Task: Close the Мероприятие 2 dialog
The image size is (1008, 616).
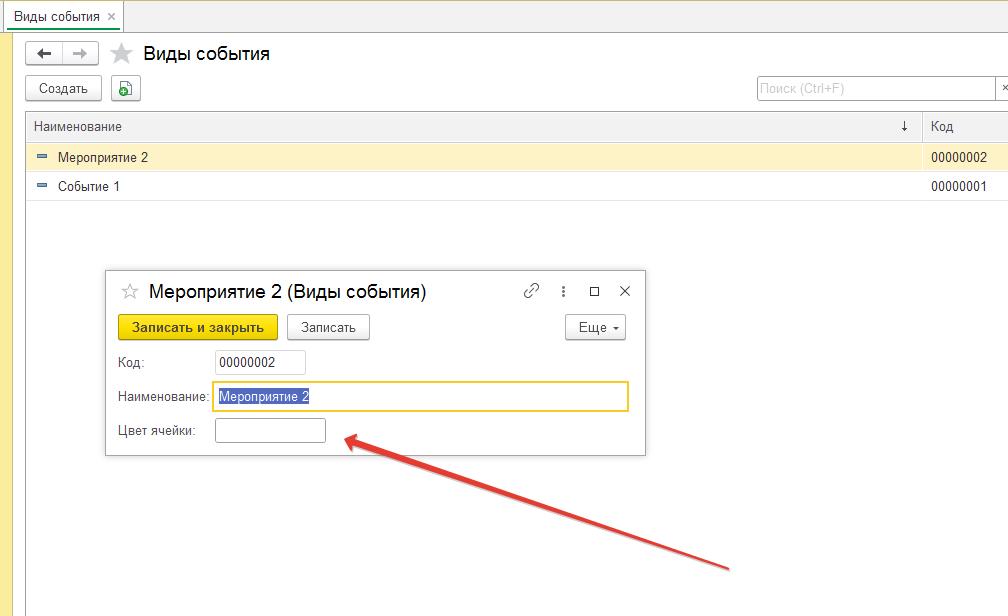Action: (625, 291)
